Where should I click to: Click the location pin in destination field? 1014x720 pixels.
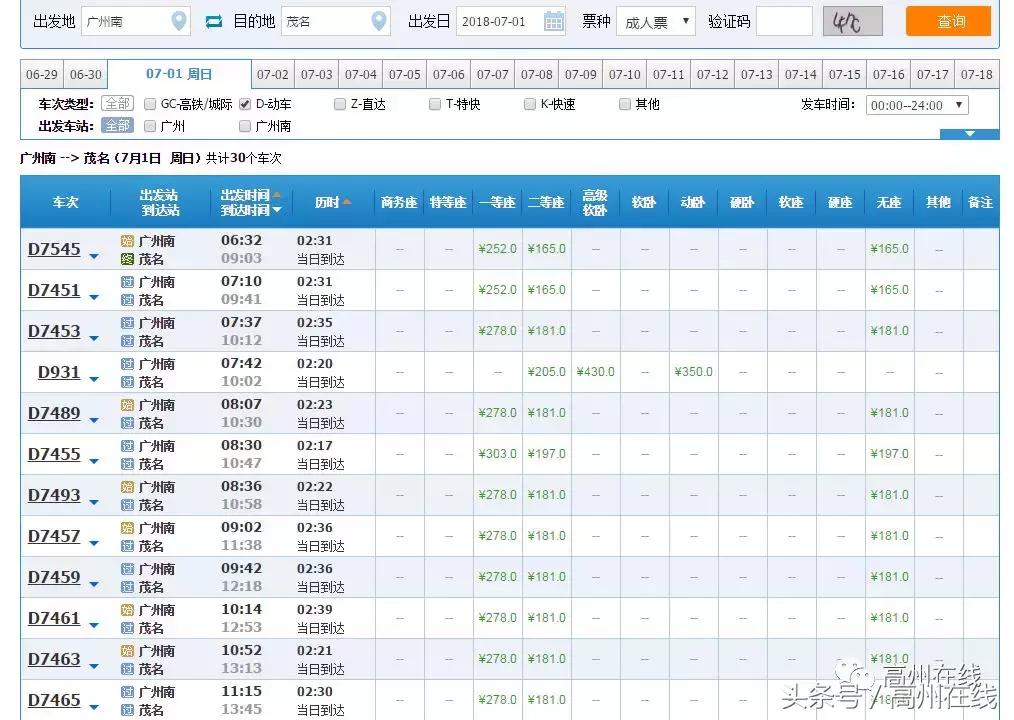point(378,21)
